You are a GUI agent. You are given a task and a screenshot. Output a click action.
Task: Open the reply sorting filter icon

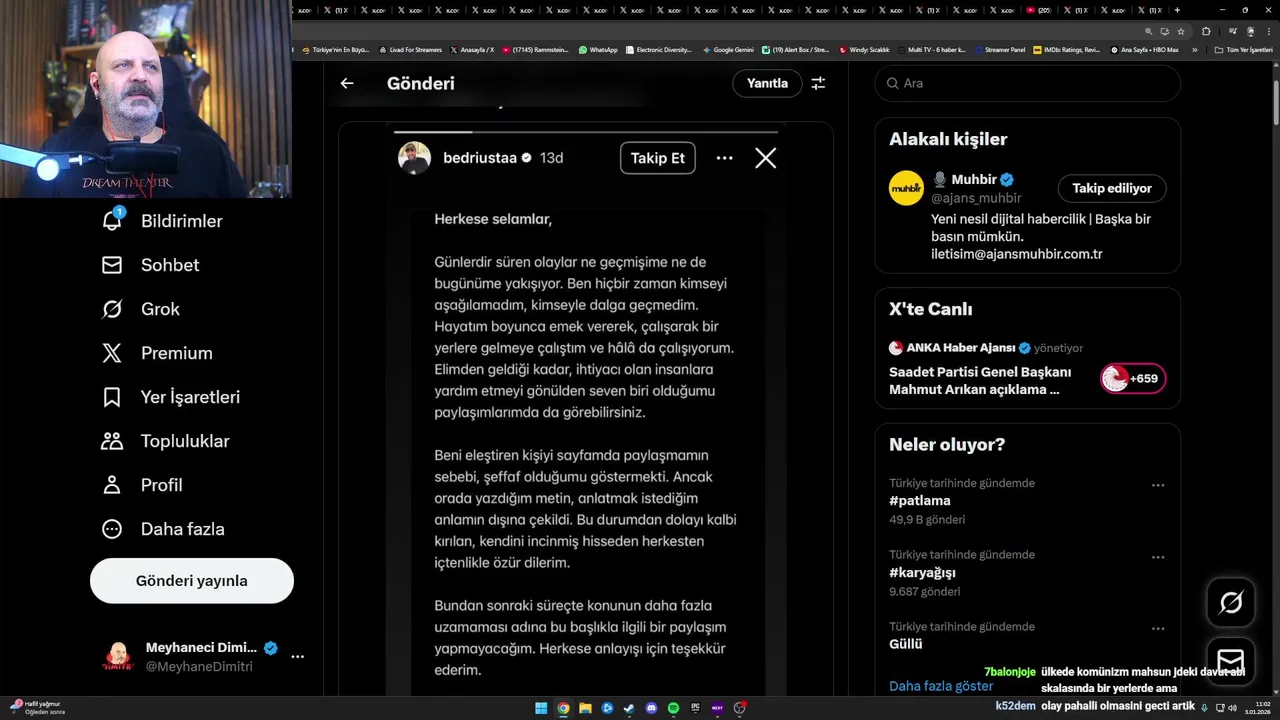coord(818,84)
